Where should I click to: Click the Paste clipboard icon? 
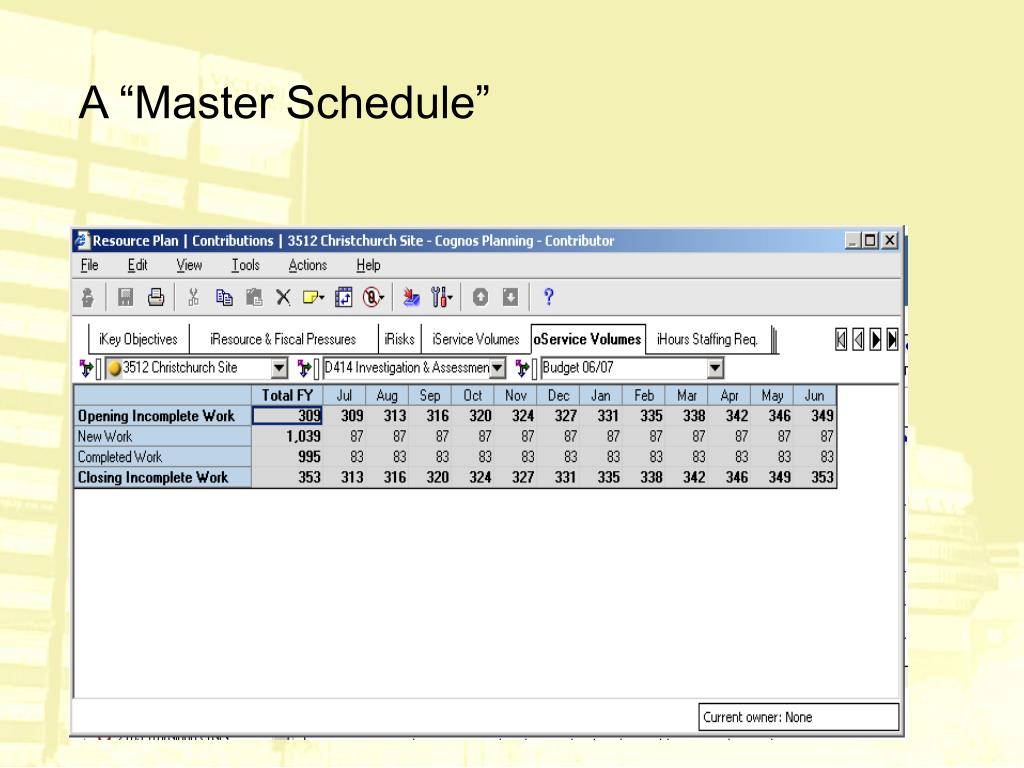tap(254, 298)
